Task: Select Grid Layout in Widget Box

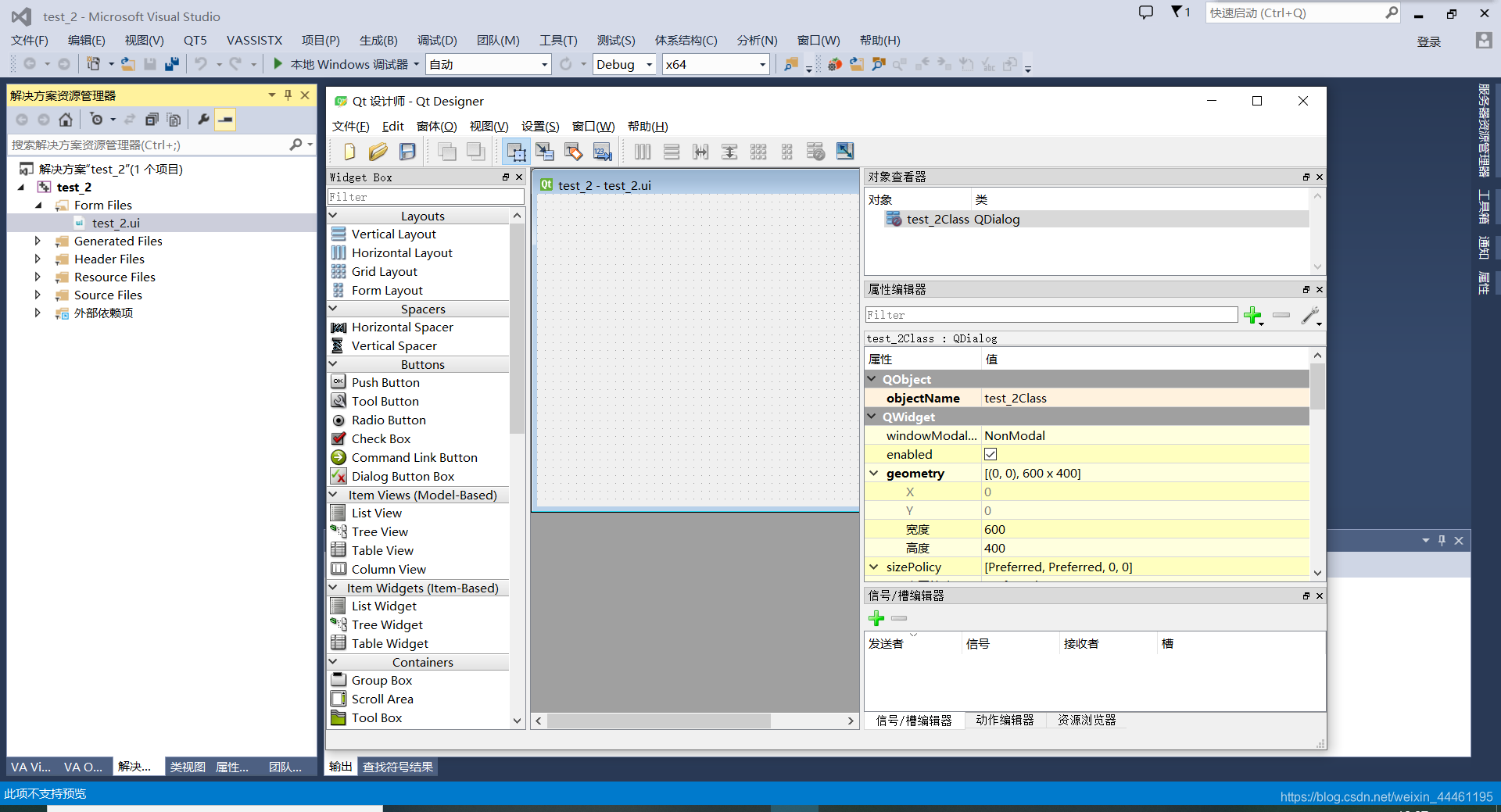Action: tap(384, 271)
